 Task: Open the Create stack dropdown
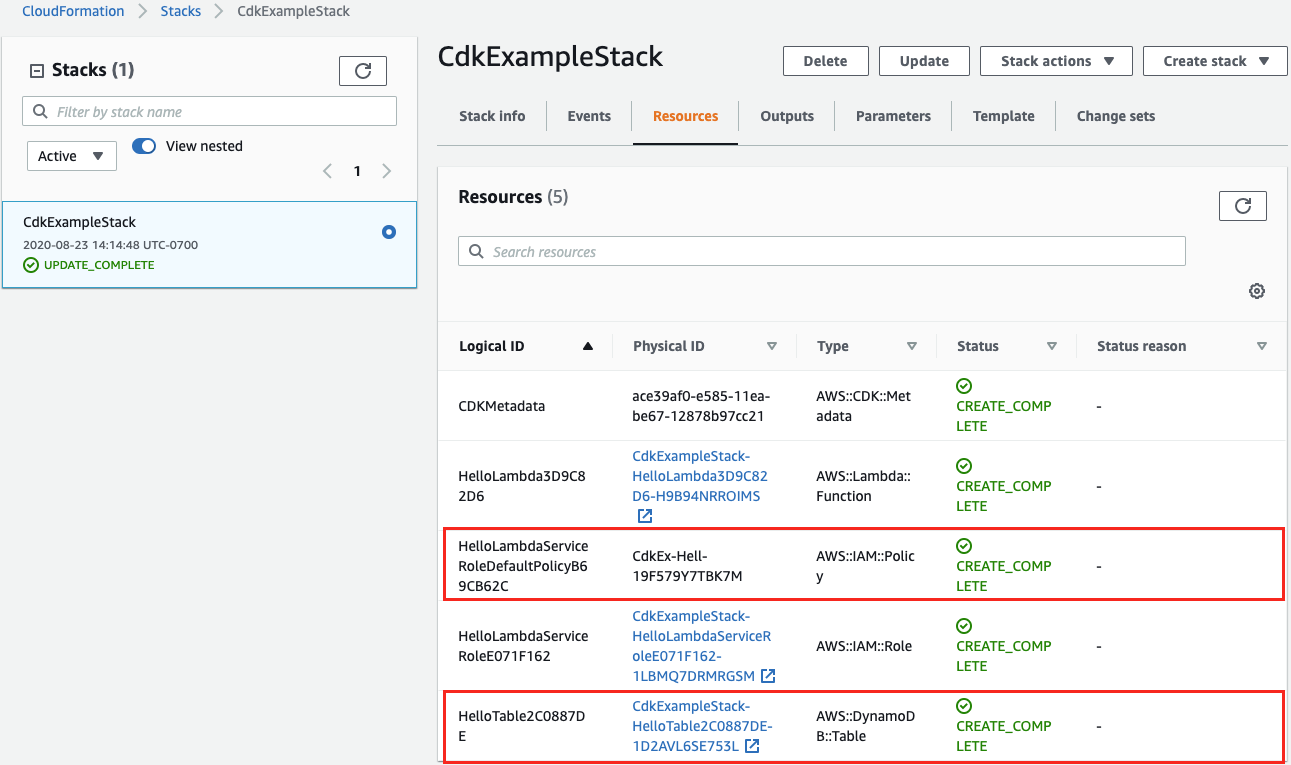[x=1215, y=61]
